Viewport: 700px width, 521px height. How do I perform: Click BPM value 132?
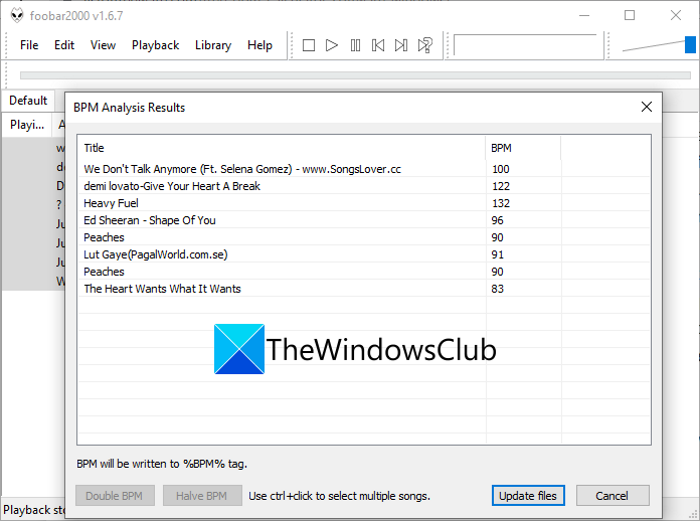[500, 203]
